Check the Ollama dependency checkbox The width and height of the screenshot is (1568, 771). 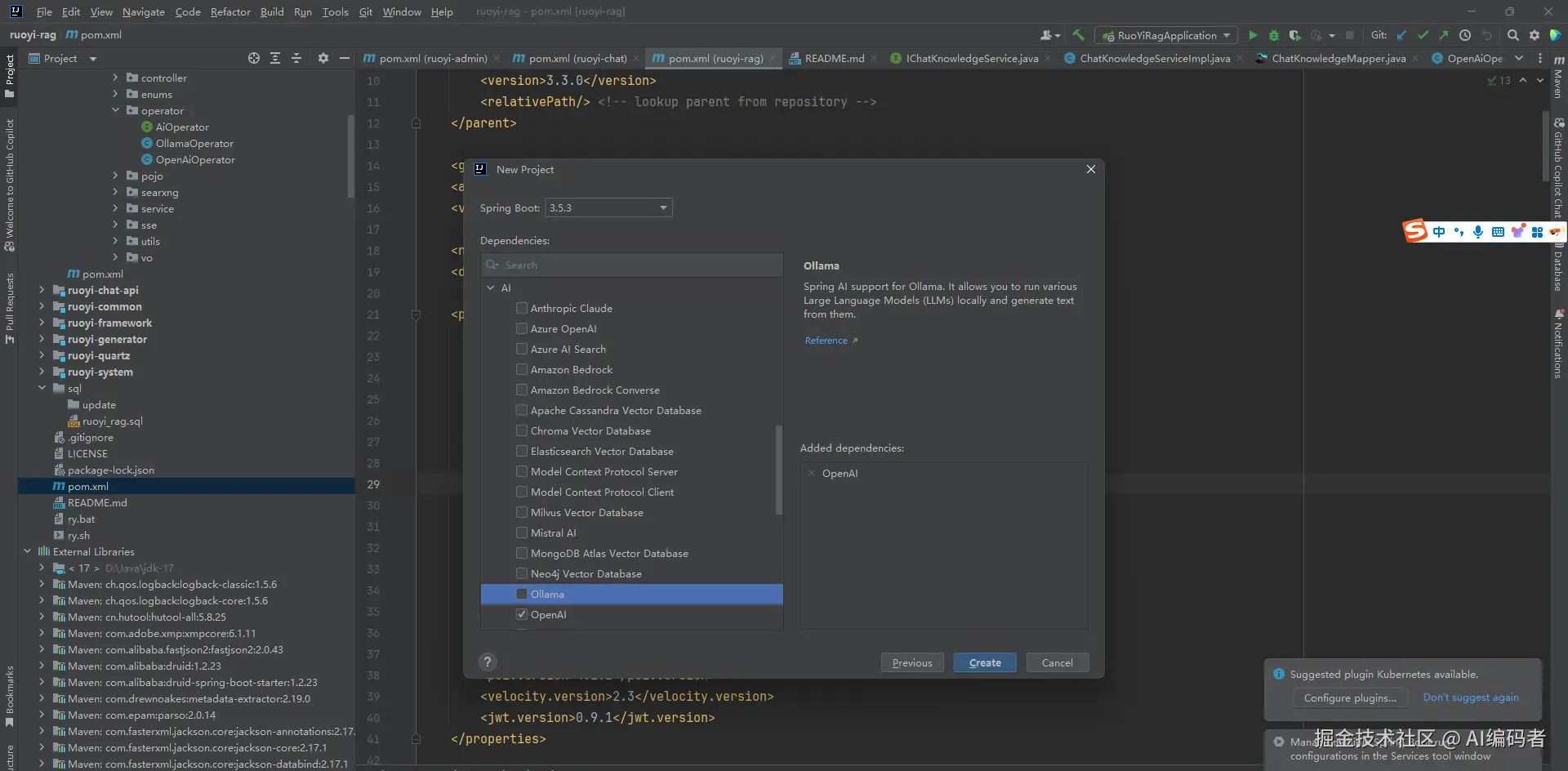[x=522, y=595]
